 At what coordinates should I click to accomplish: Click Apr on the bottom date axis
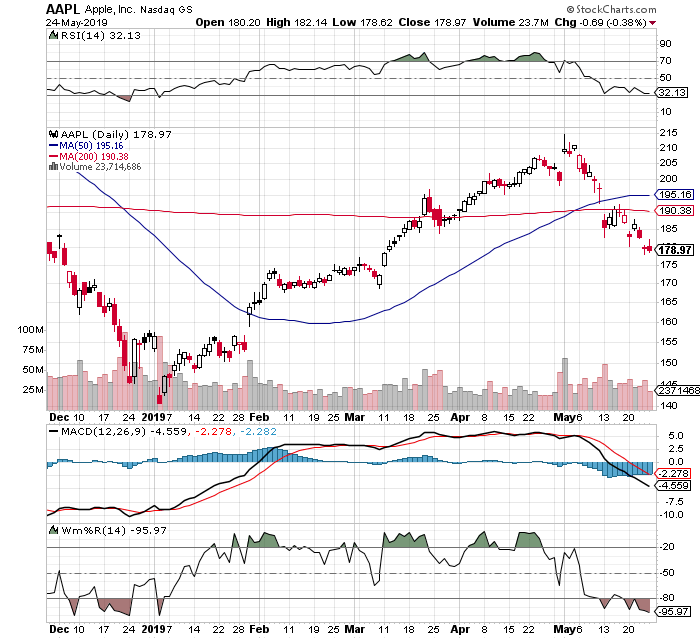460,629
